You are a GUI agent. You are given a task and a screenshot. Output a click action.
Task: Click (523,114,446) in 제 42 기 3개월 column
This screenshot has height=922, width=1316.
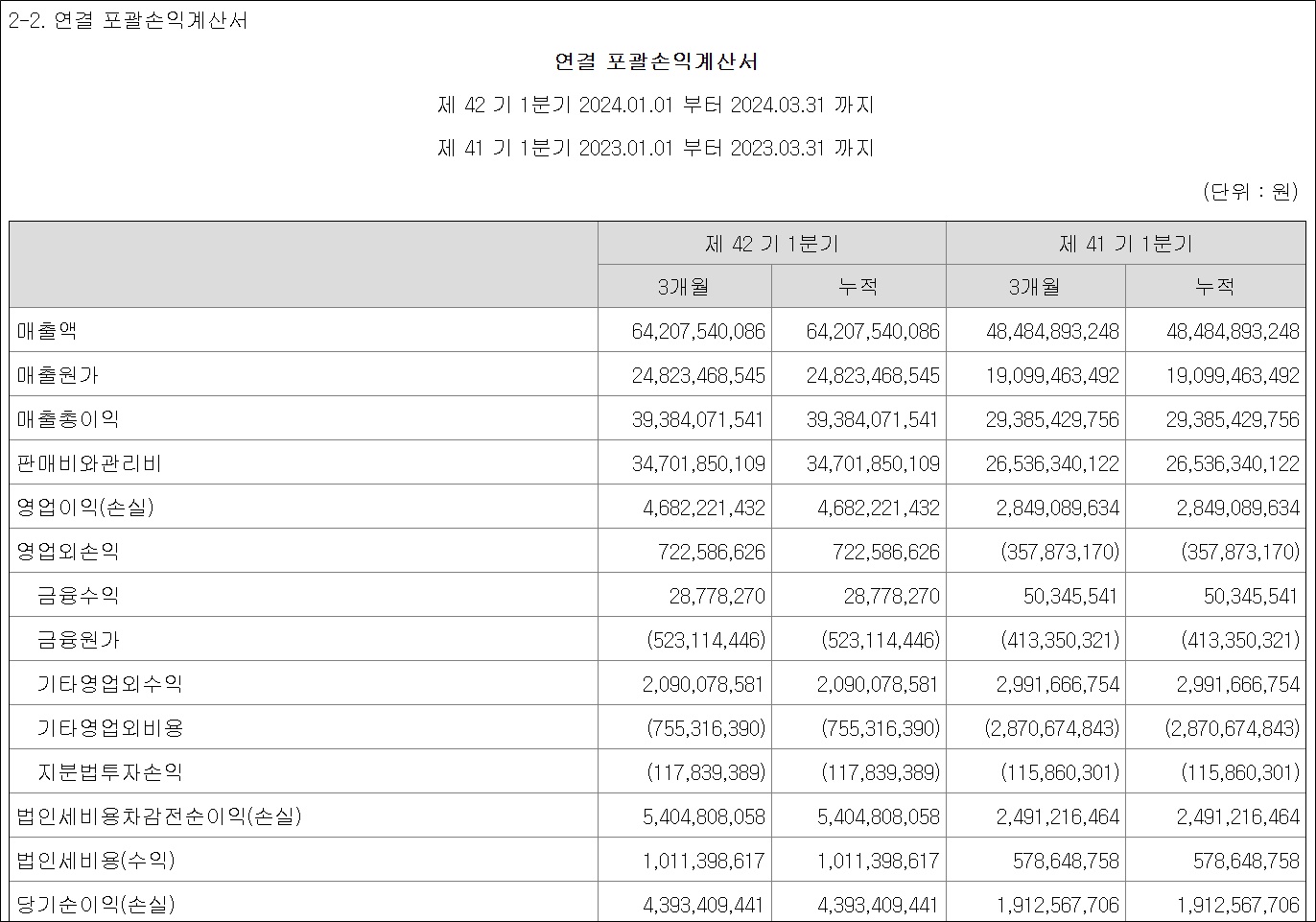tap(706, 640)
